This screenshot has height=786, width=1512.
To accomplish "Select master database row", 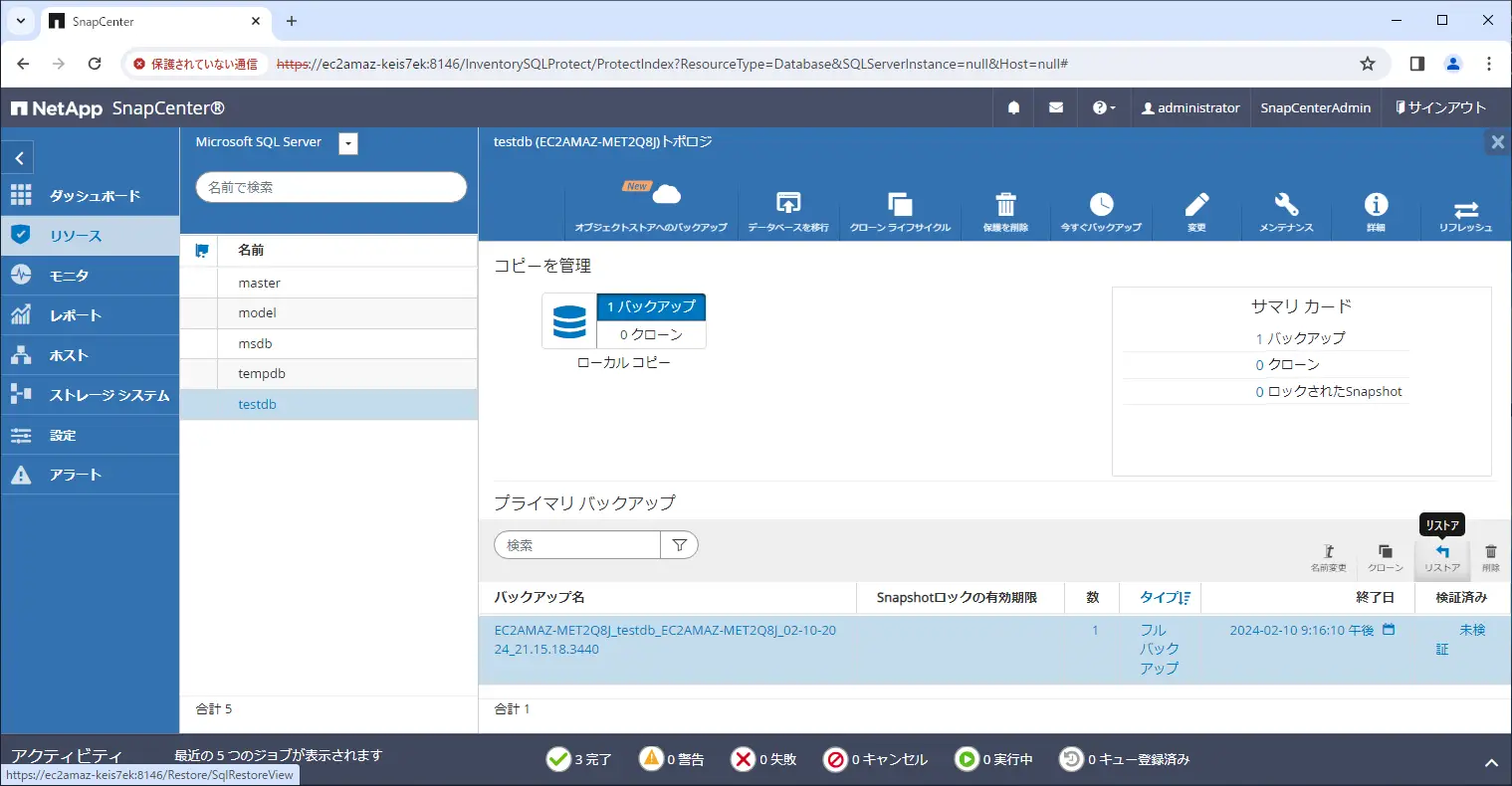I will [x=328, y=283].
